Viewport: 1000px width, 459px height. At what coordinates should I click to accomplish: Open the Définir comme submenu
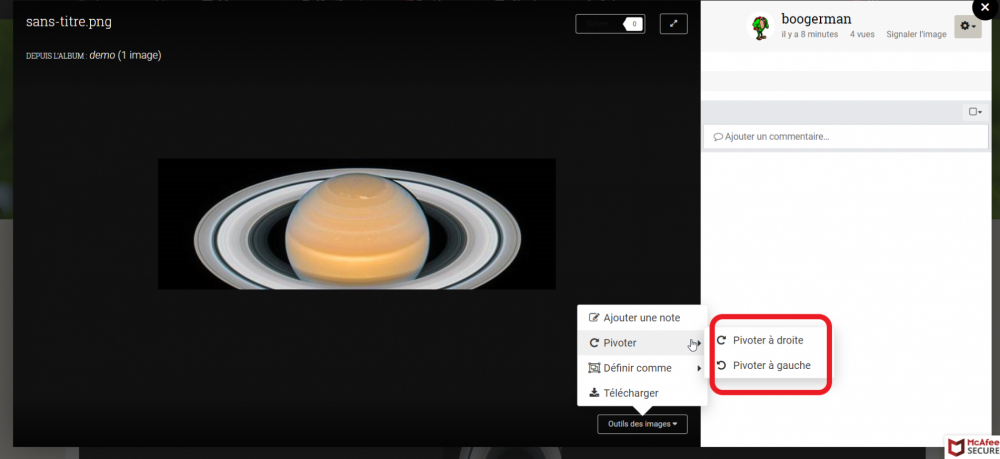point(642,368)
